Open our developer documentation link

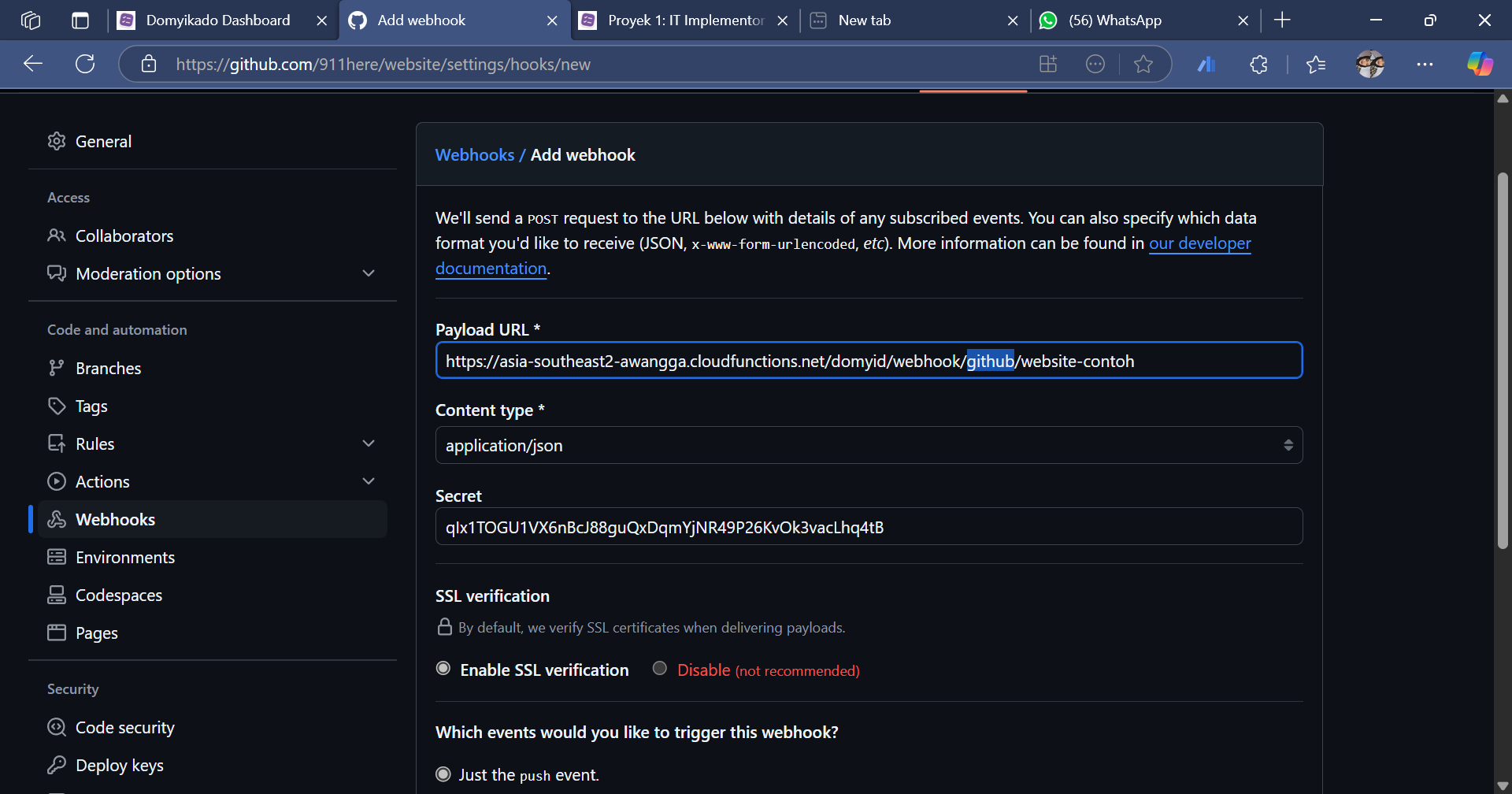1199,243
